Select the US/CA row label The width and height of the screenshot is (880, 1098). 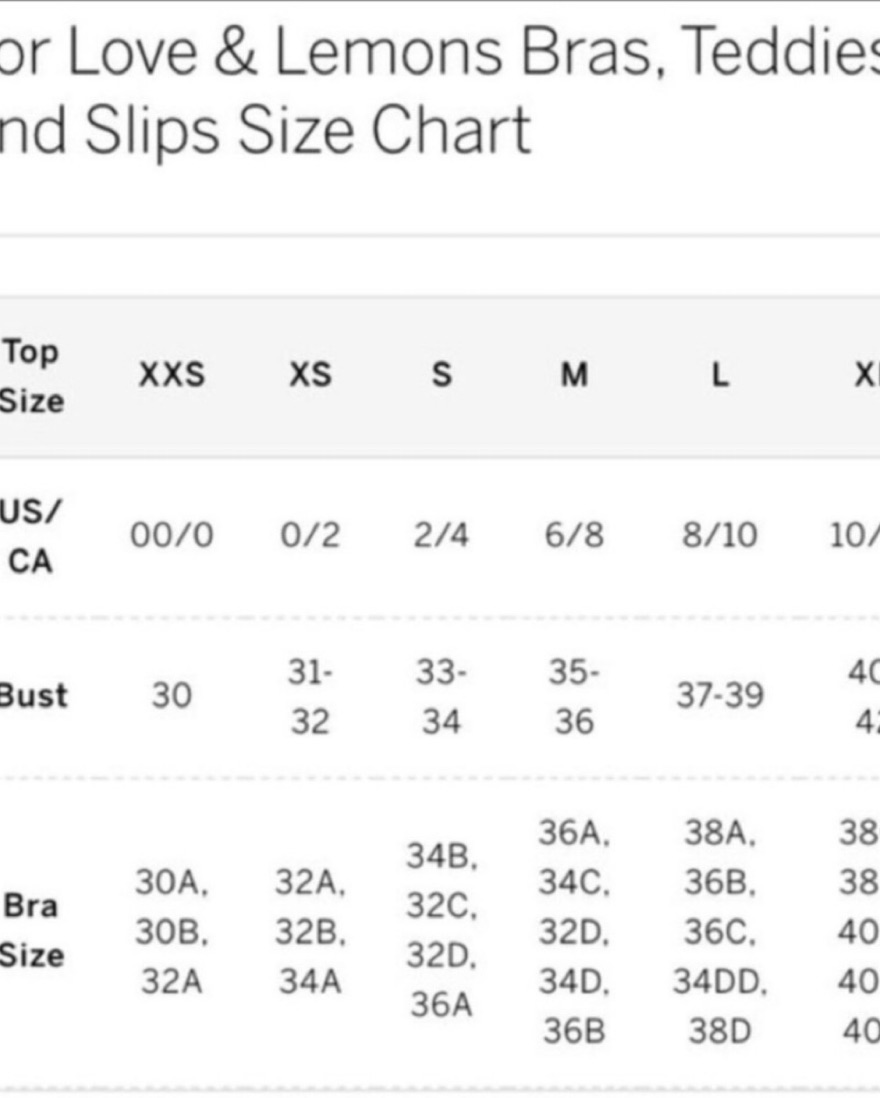[31, 535]
